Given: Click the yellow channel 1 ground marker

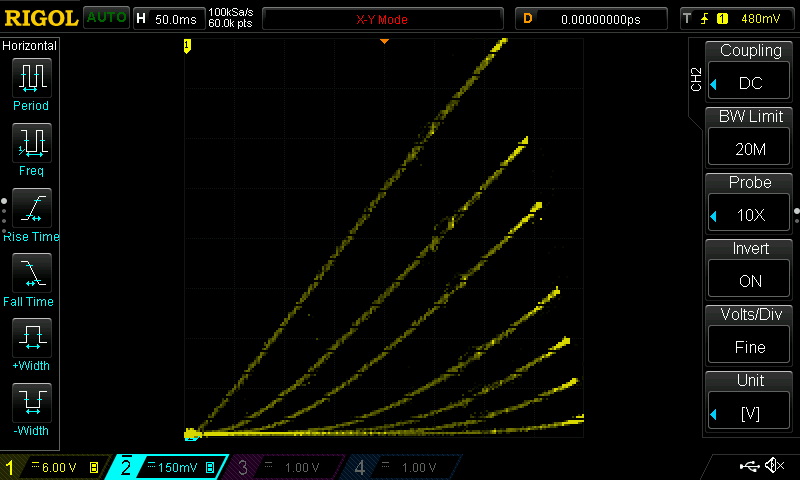Looking at the screenshot, I should [x=187, y=46].
